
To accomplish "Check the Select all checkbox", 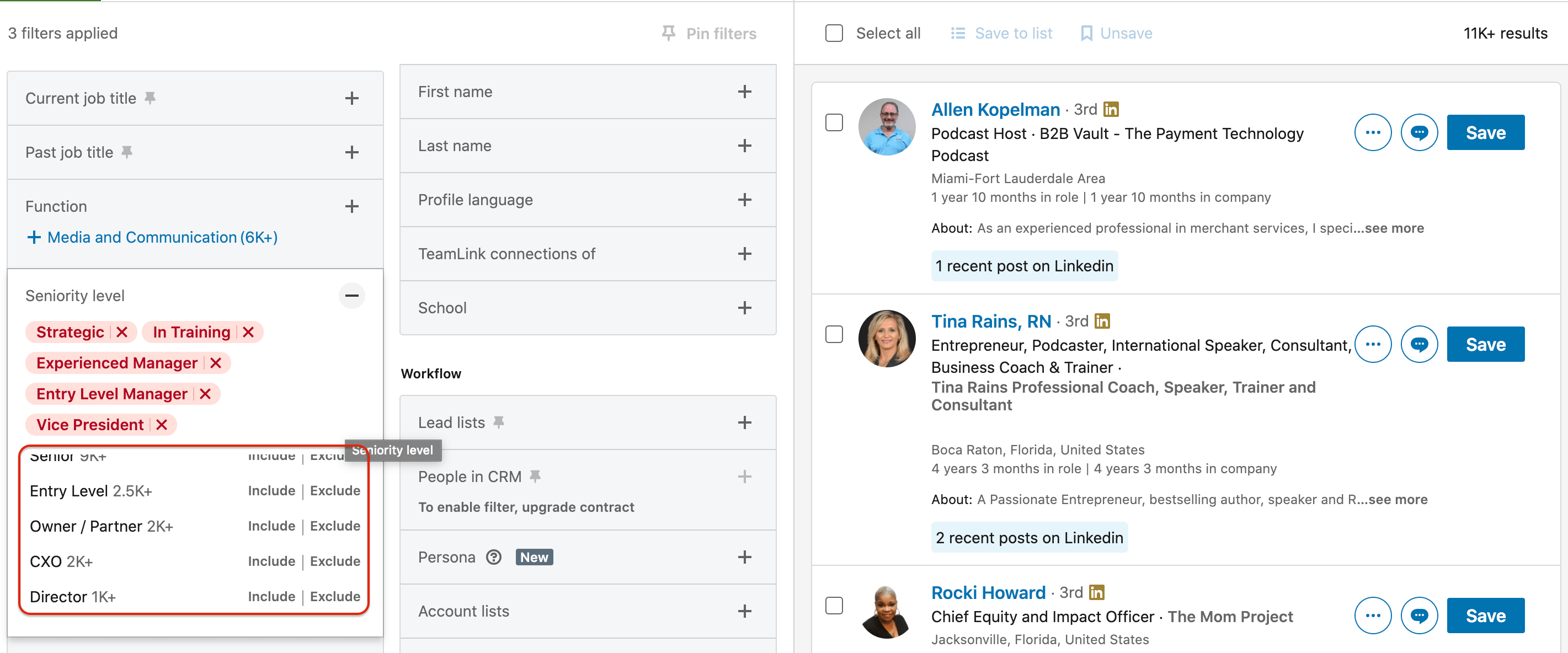I will [833, 33].
